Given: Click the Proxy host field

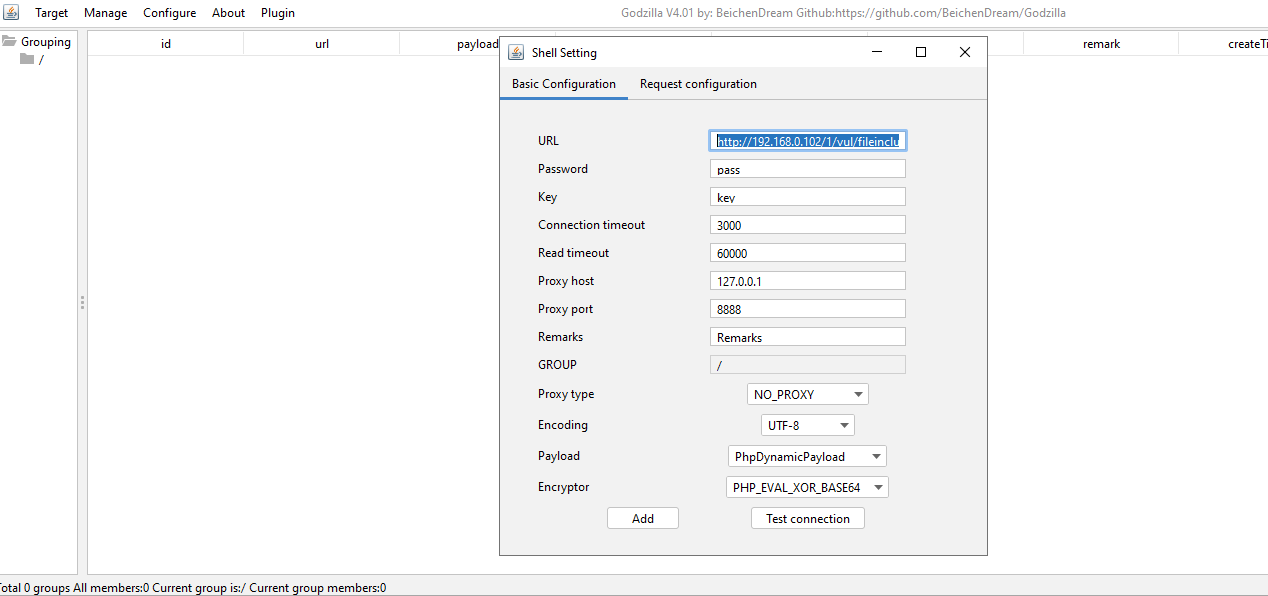Looking at the screenshot, I should 808,281.
